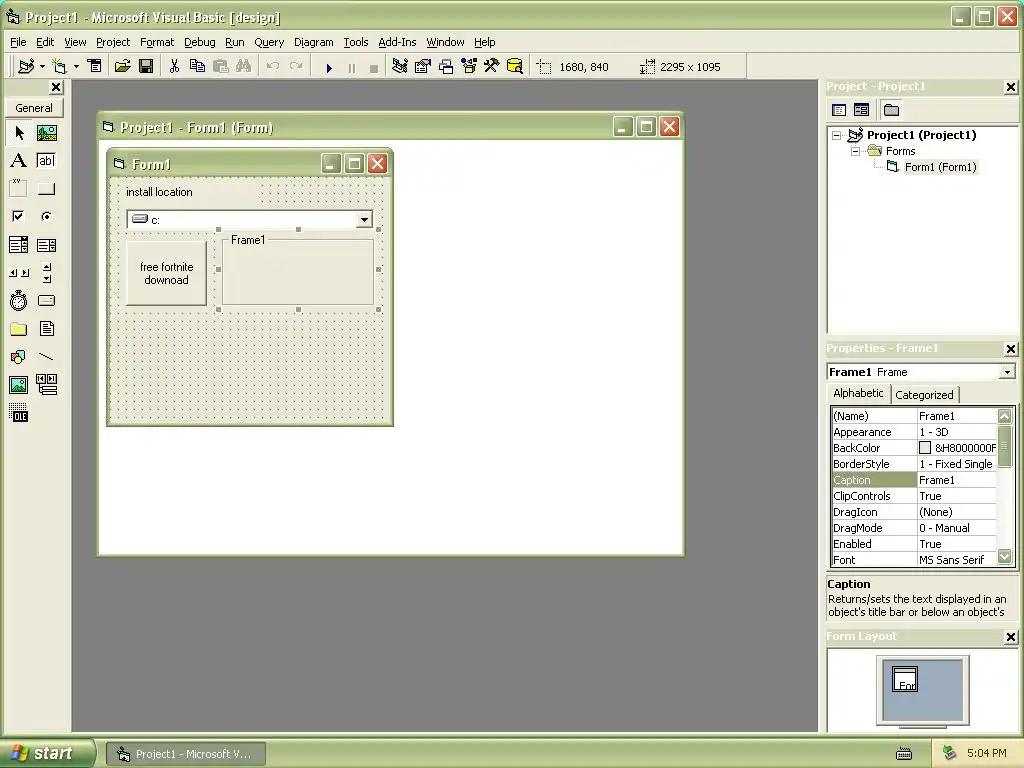Select the Frame control tool
Screen dimensions: 1024x768
coord(18,189)
